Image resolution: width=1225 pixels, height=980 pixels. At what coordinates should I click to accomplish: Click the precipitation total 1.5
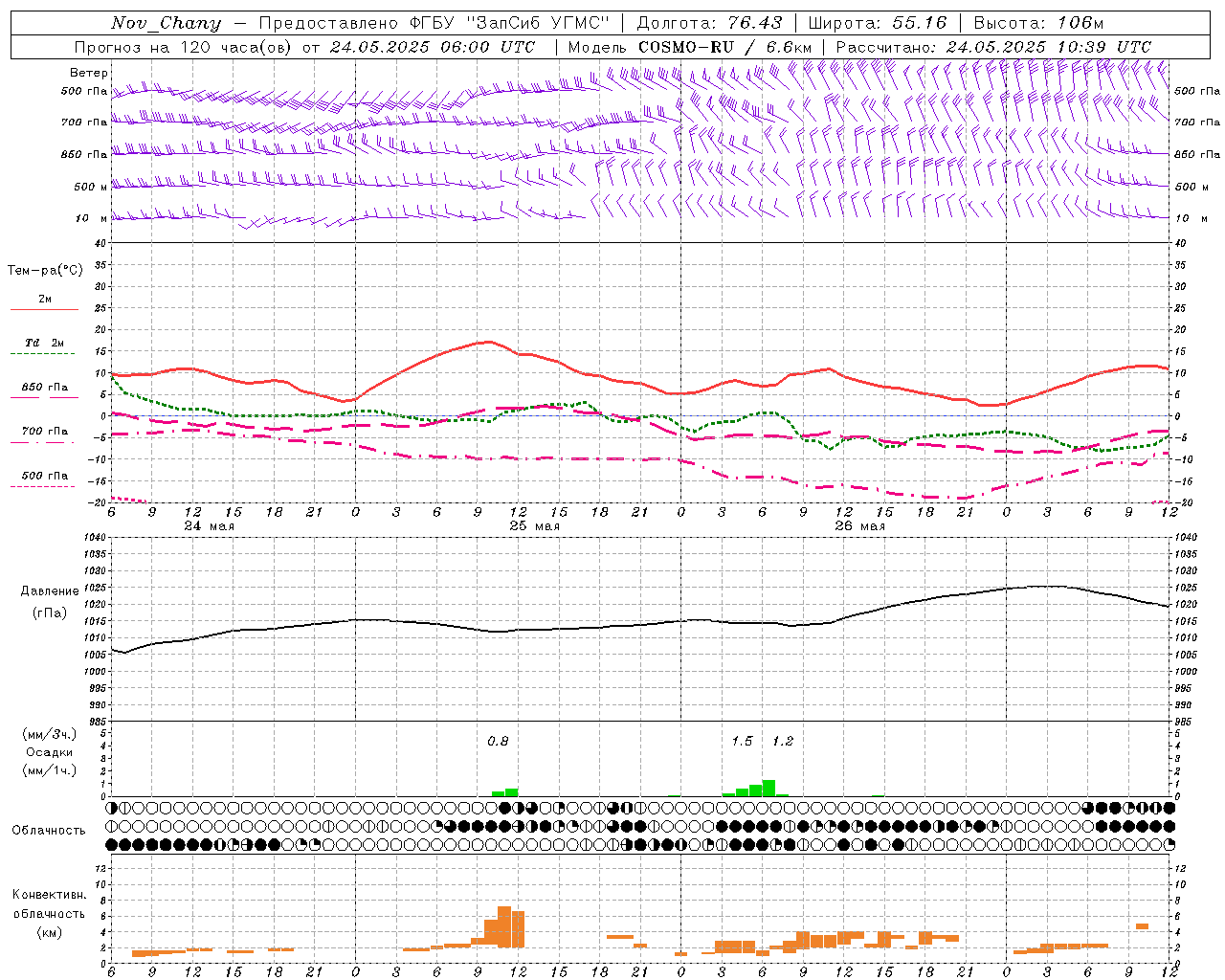click(742, 741)
